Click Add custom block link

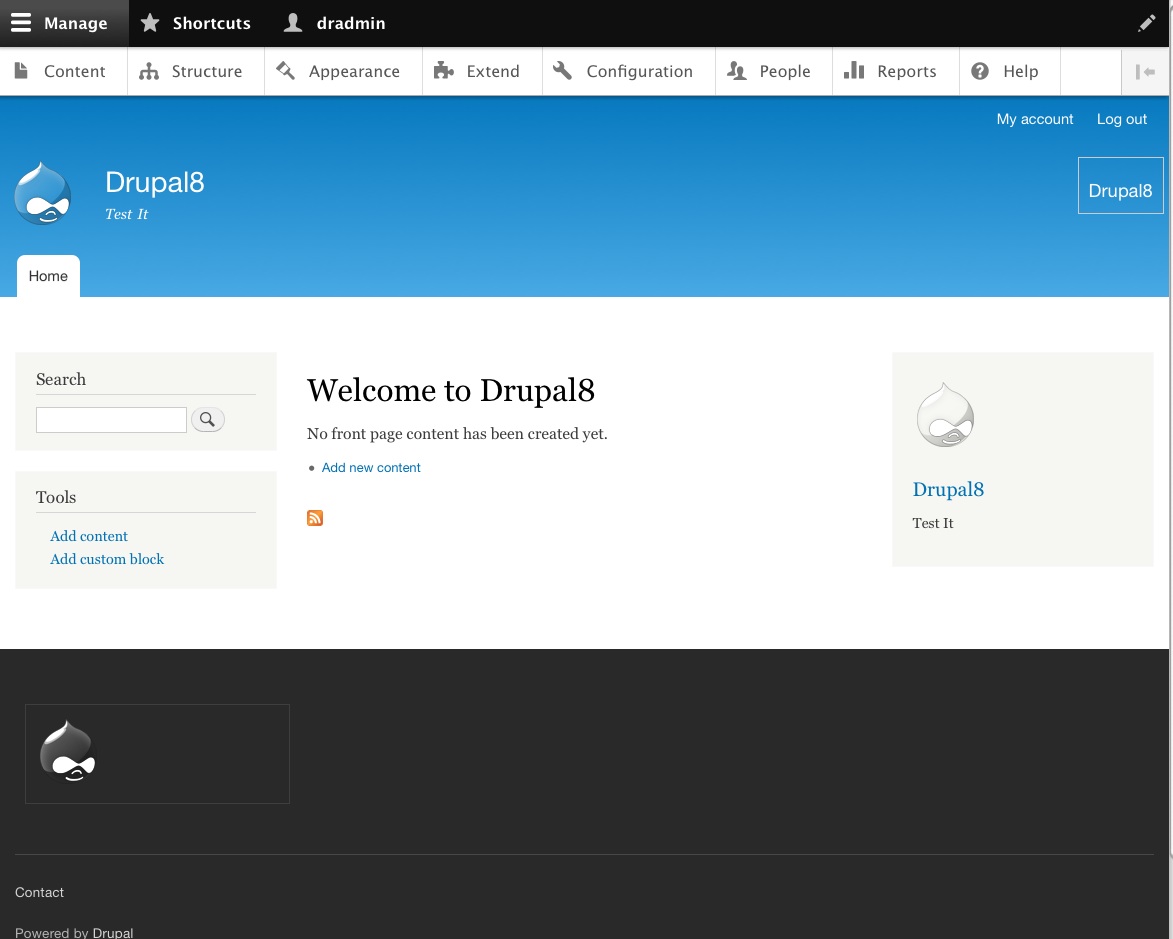(x=107, y=559)
